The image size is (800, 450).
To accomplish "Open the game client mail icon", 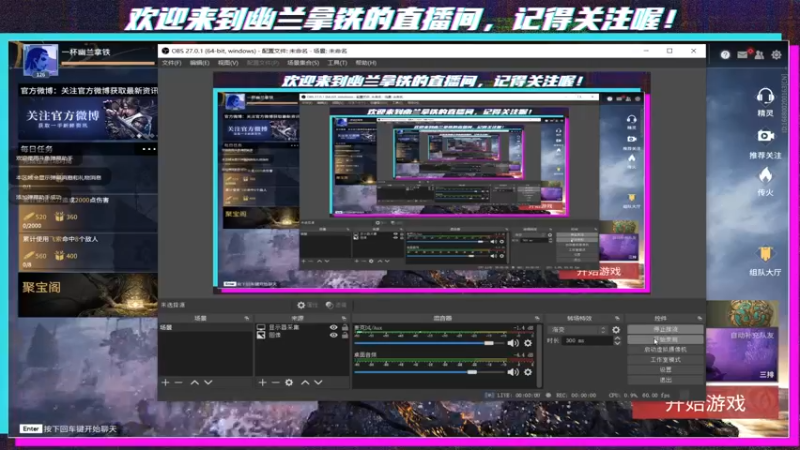I will (742, 55).
